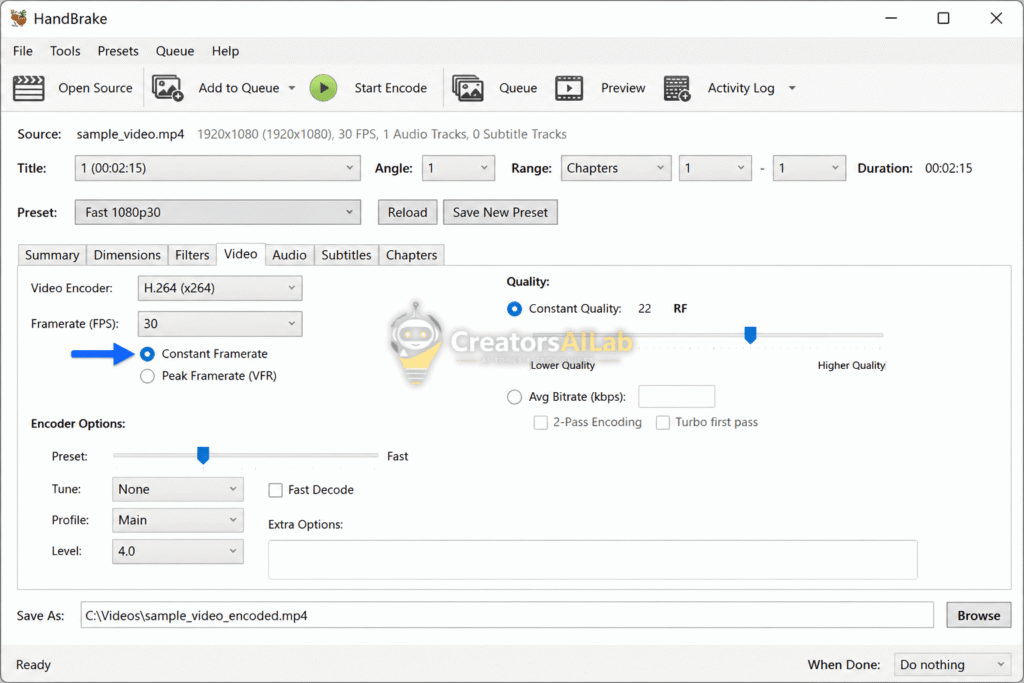1024x683 pixels.
Task: Open the Help menu
Action: point(225,51)
